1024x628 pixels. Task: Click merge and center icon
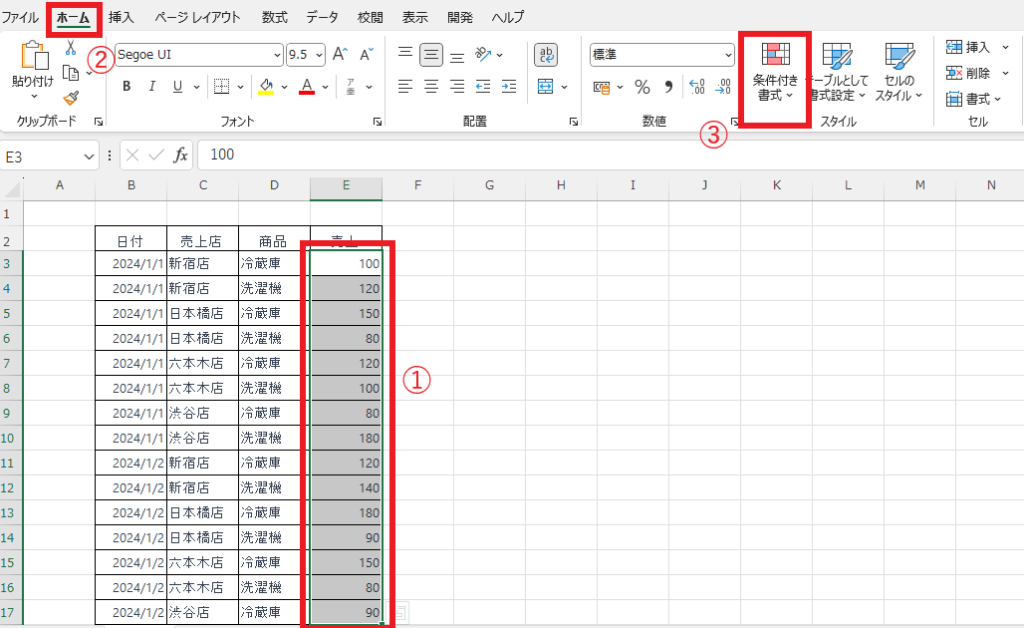coord(545,86)
